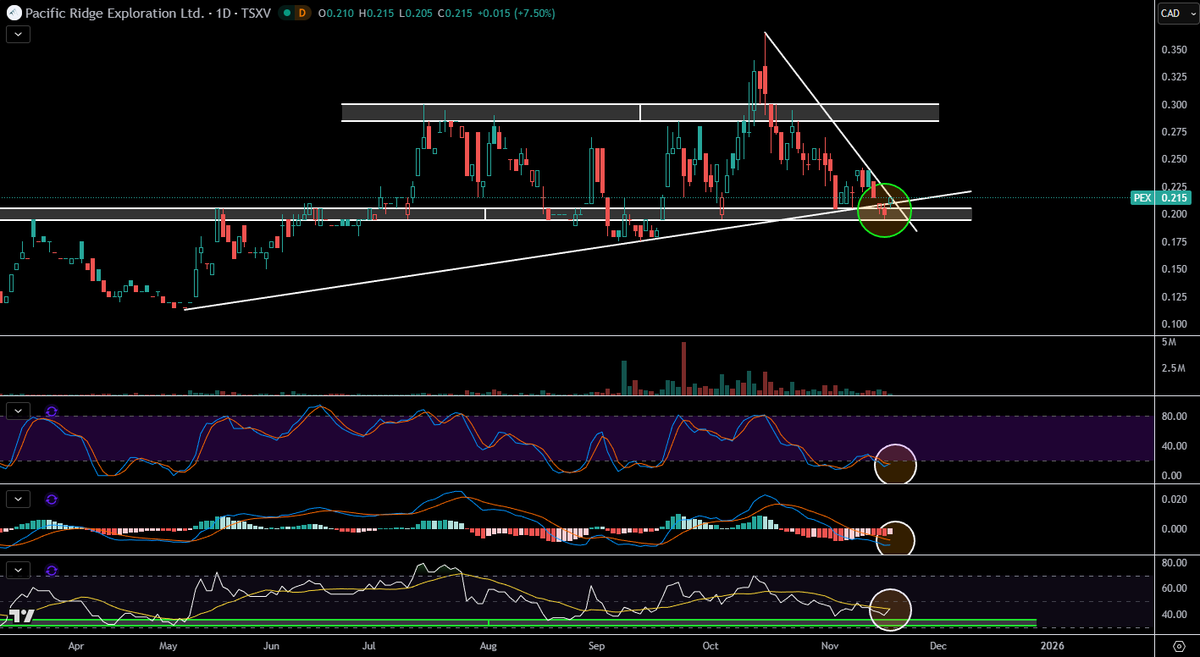
Task: Click the 2.5M volume axis label
Action: 1172,369
